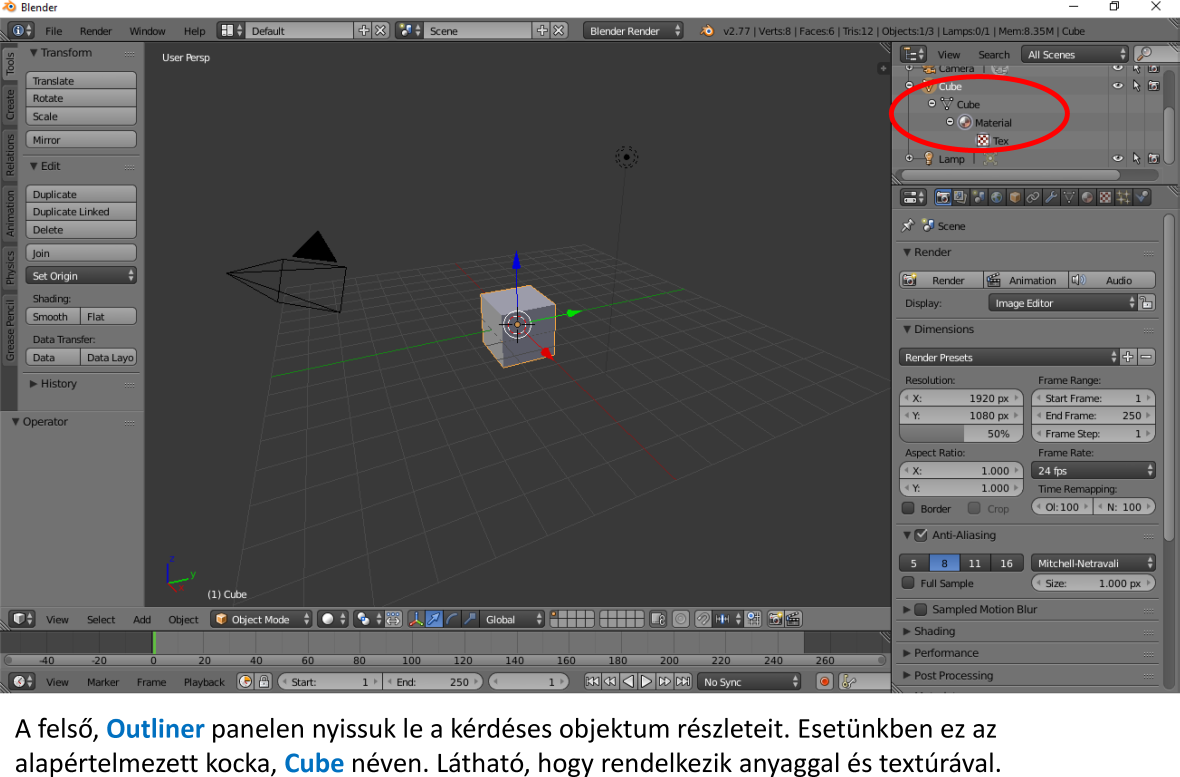The image size is (1180, 777).
Task: Click the Duplicate Linked button
Action: pos(81,212)
